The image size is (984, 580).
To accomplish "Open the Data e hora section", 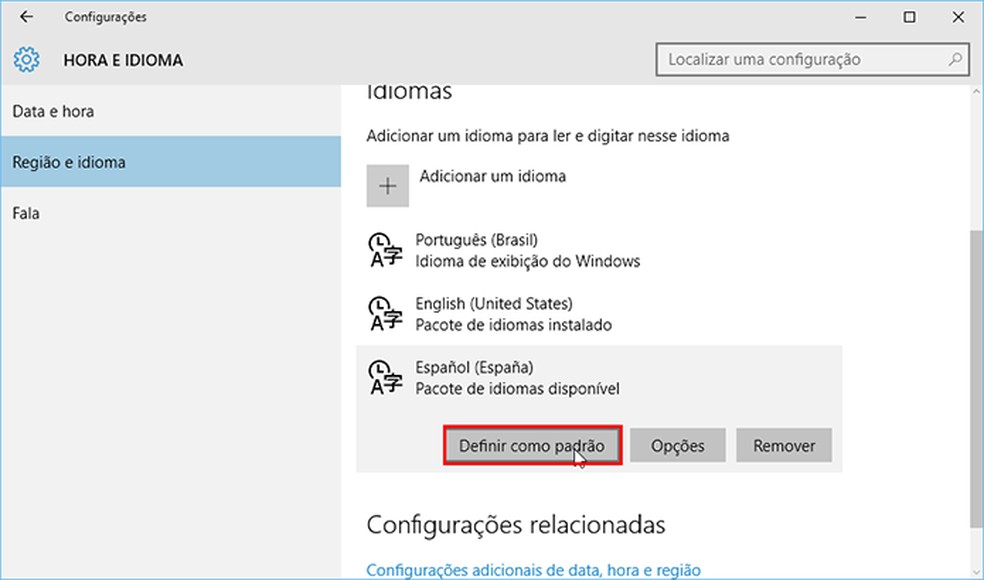I will click(x=54, y=111).
